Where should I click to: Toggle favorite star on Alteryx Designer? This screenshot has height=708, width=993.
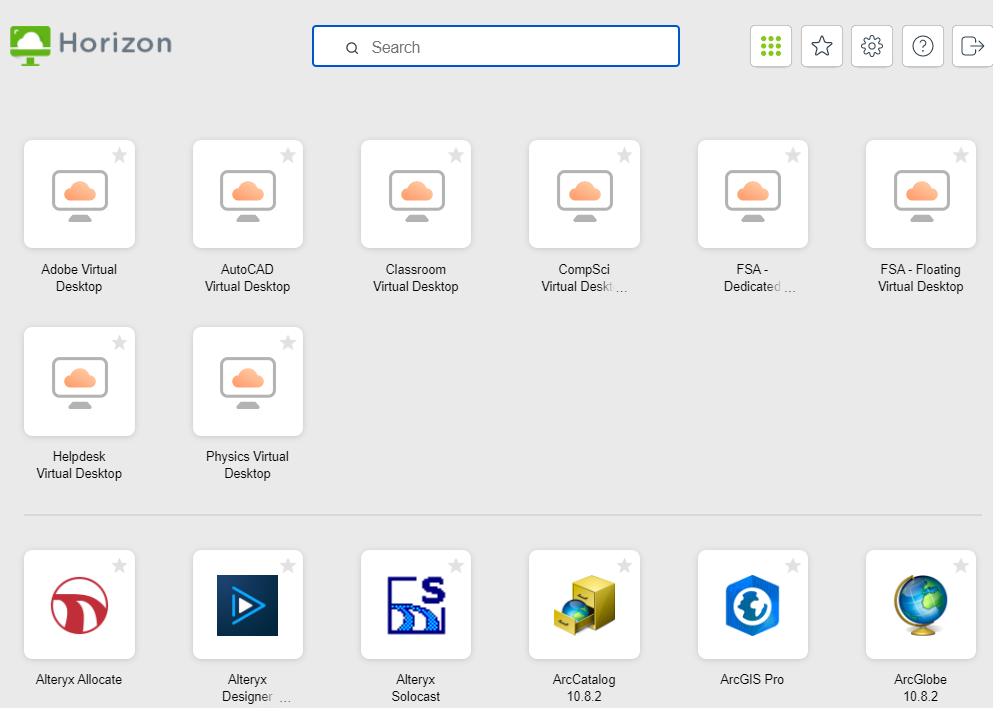click(288, 566)
